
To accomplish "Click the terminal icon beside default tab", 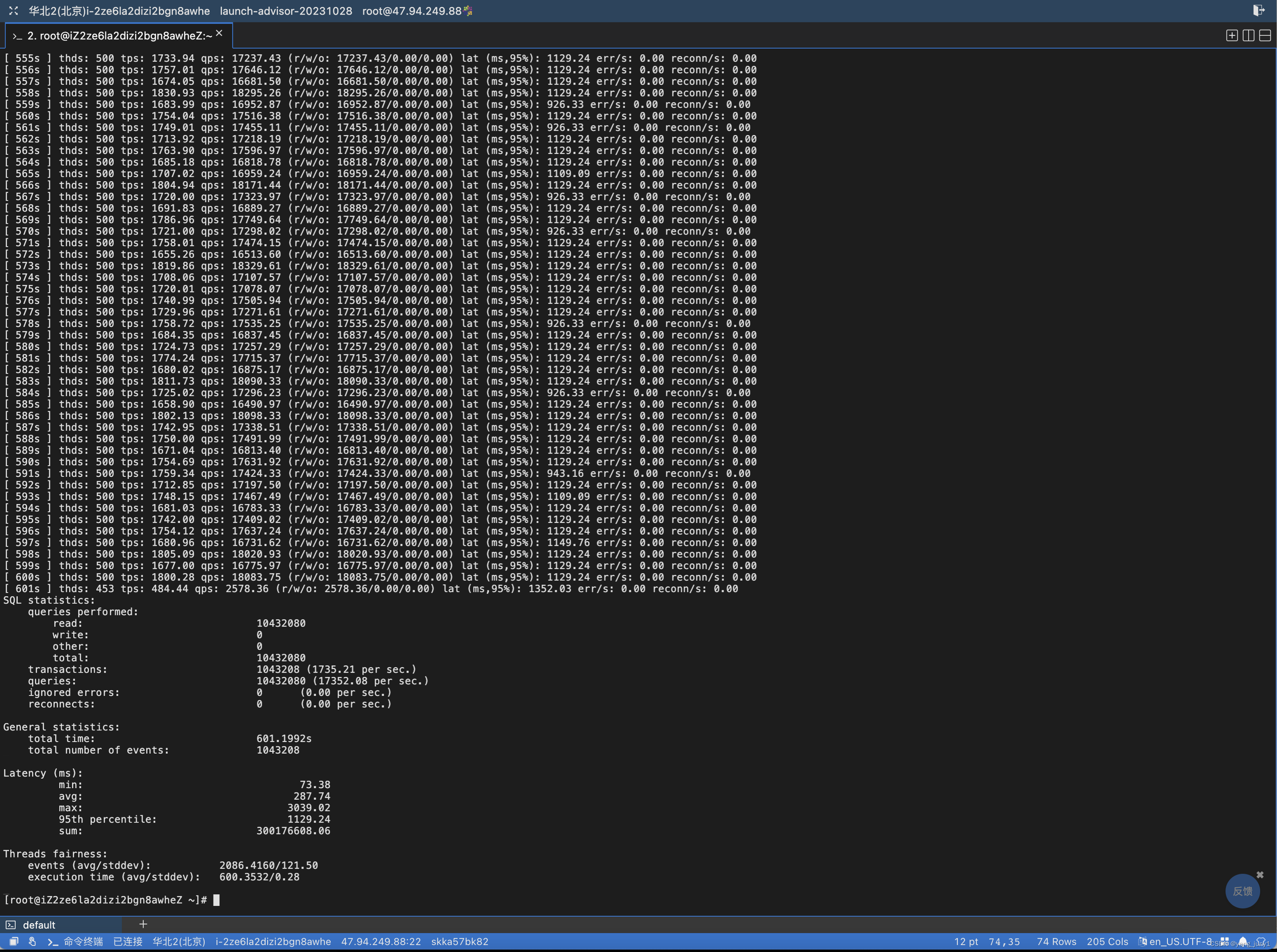I will coord(11,924).
